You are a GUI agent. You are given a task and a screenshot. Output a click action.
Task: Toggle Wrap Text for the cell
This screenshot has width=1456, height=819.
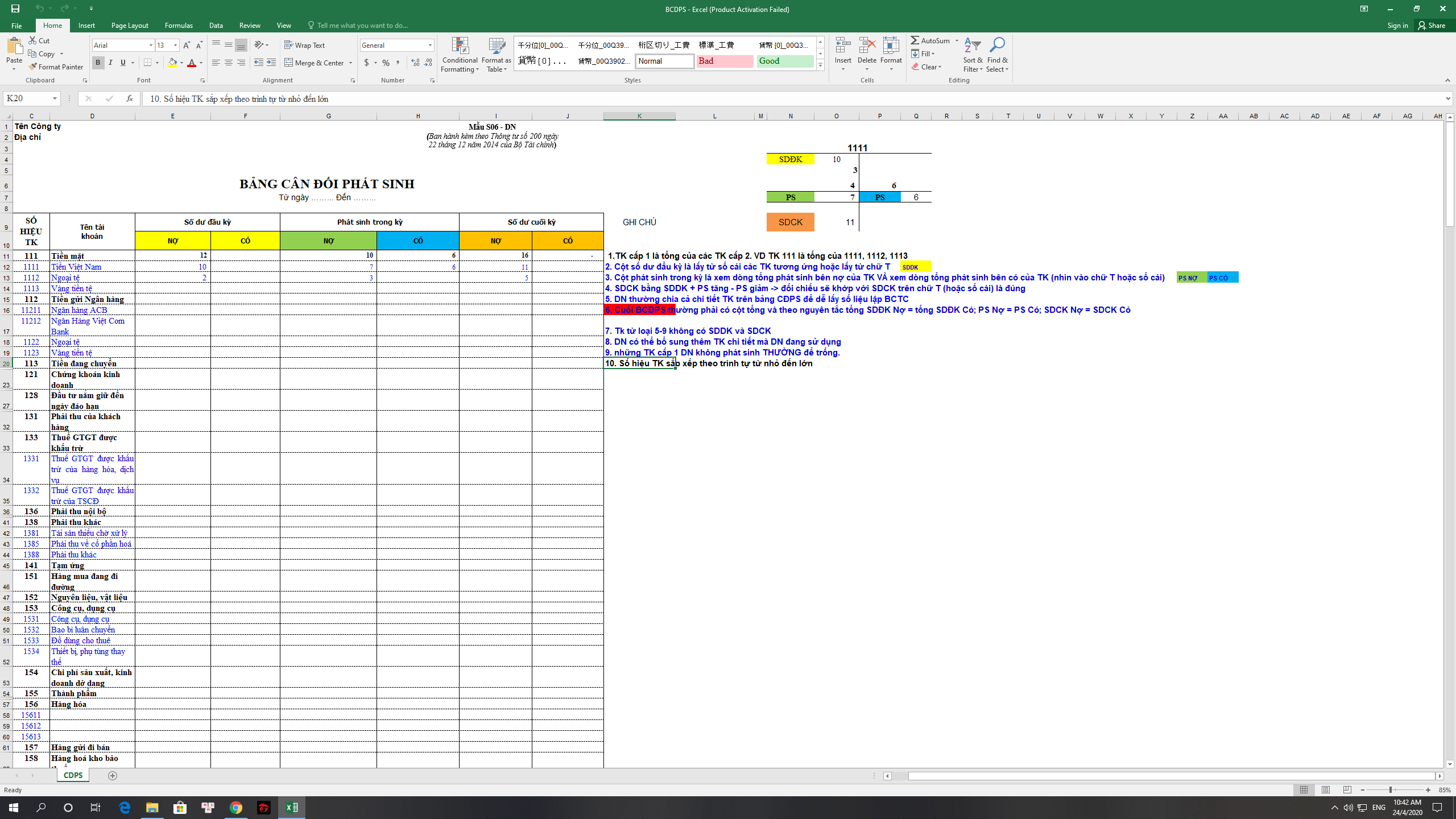coord(305,45)
